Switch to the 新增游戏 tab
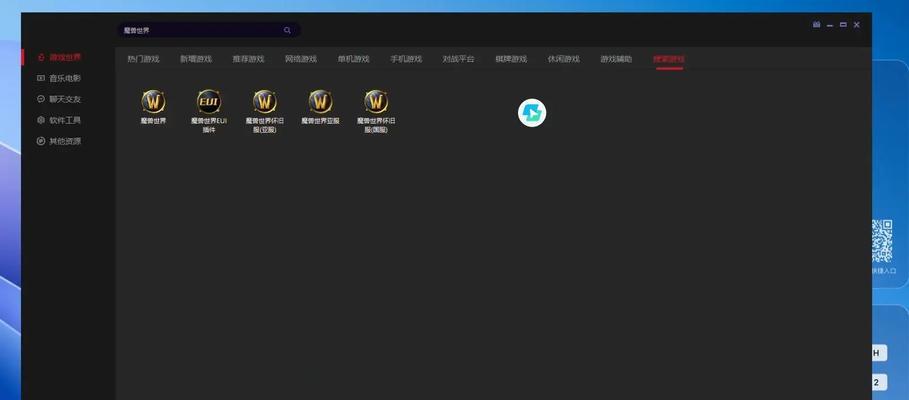This screenshot has height=400, width=909. tap(196, 59)
